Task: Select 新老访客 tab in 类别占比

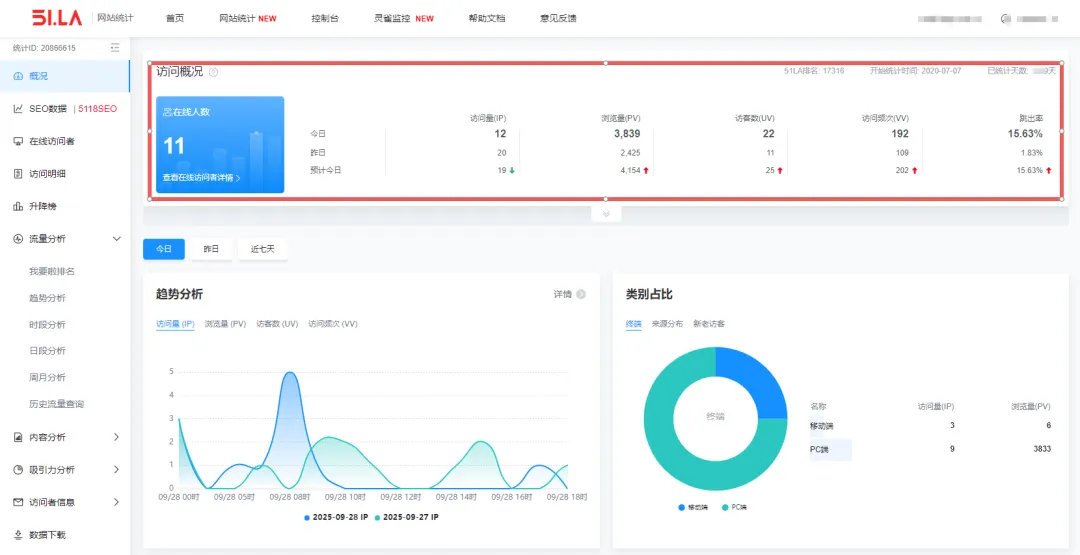Action: (709, 324)
